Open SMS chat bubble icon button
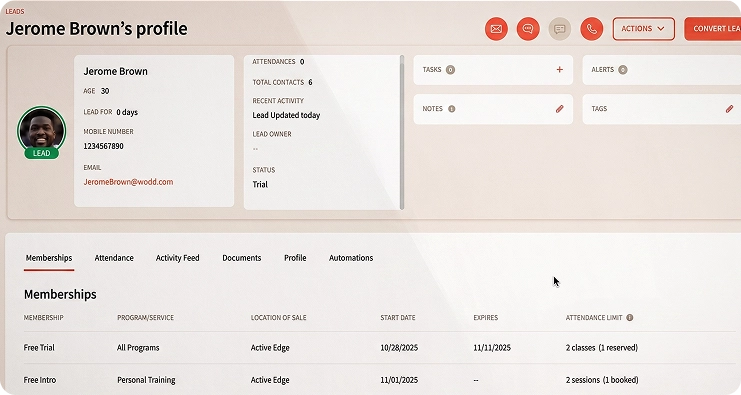Viewport: 741px width, 395px height. (x=528, y=29)
